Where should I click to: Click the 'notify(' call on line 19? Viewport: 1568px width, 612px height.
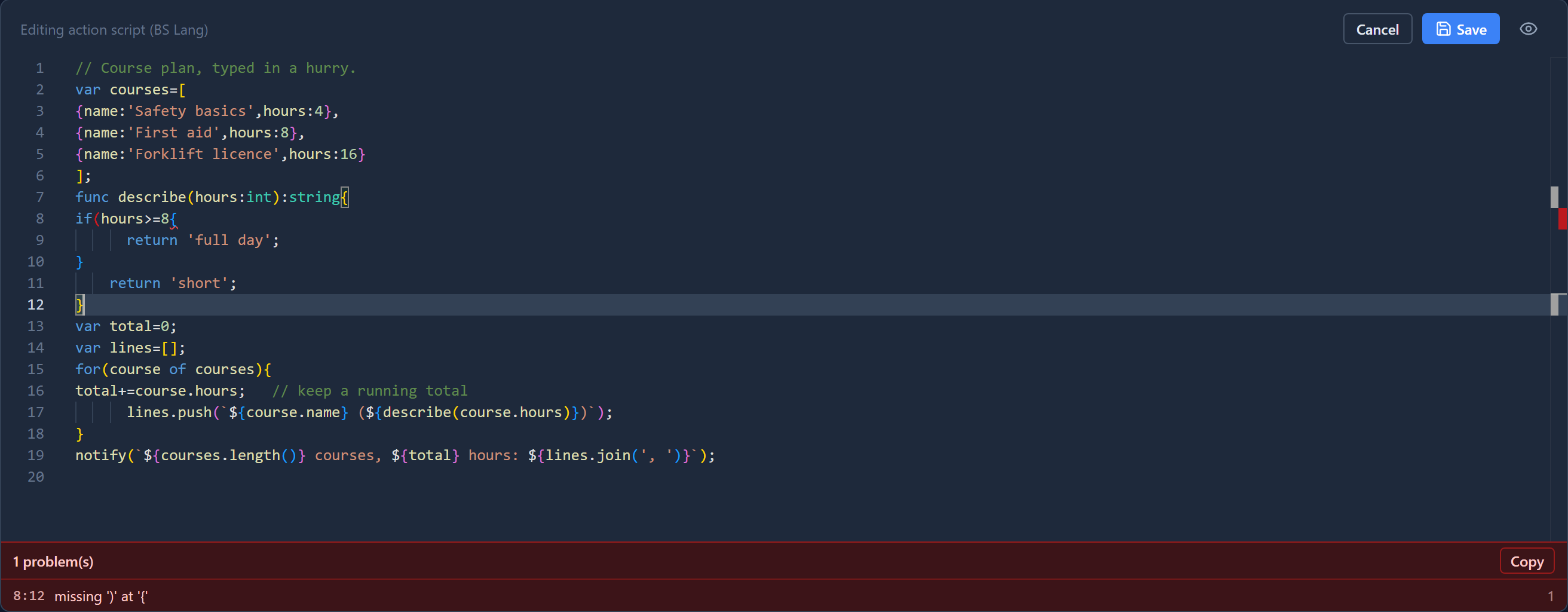(395, 455)
